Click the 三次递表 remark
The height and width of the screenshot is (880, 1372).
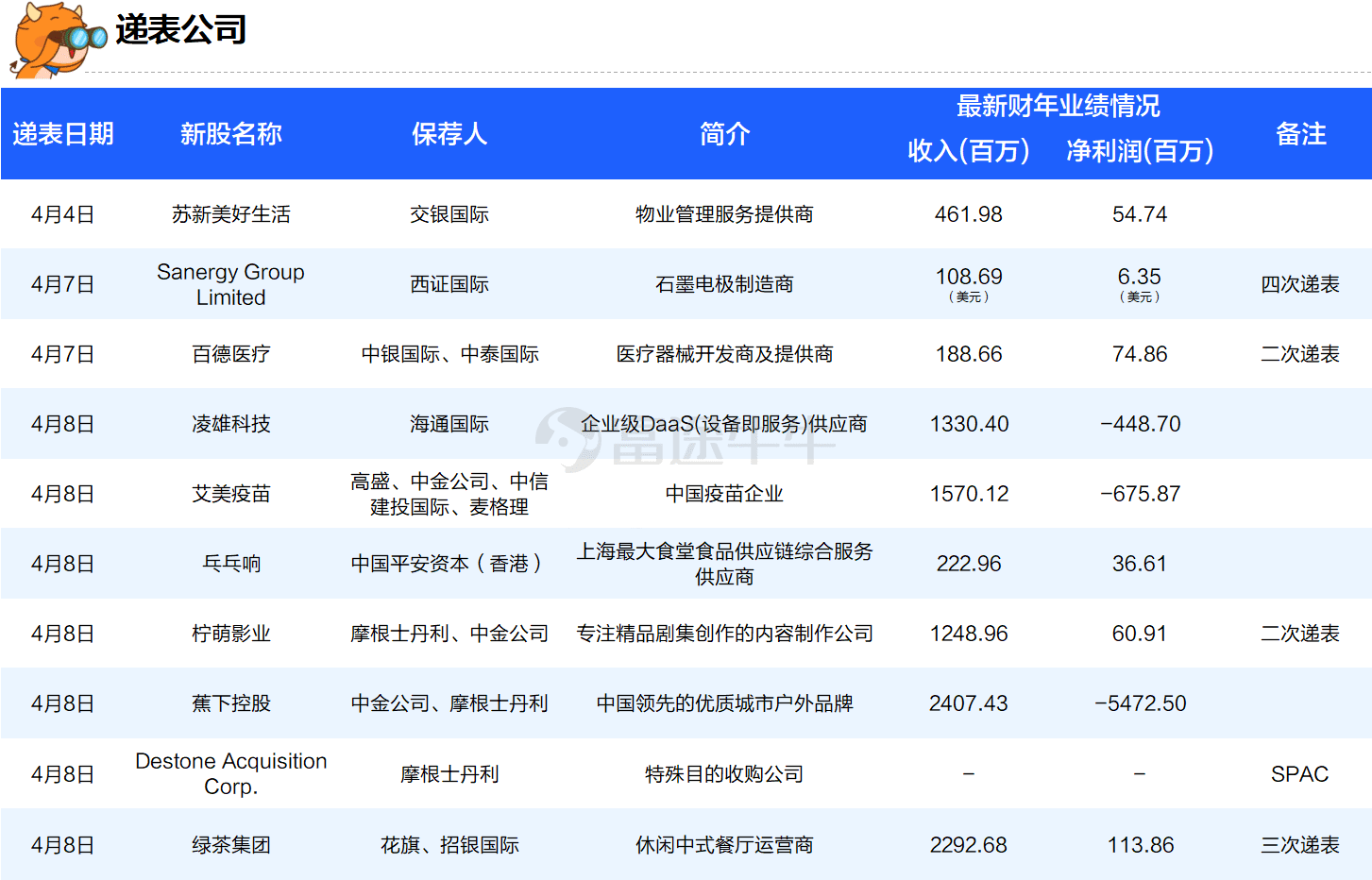click(x=1300, y=845)
